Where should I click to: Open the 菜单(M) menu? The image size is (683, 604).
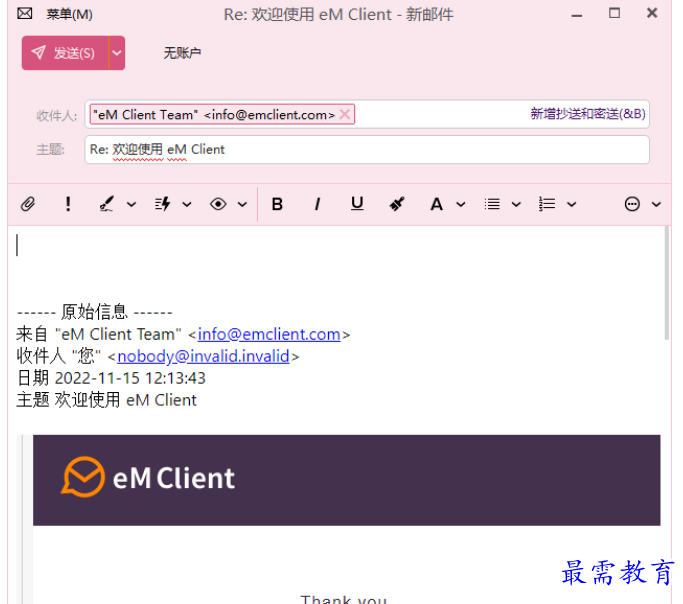[70, 14]
